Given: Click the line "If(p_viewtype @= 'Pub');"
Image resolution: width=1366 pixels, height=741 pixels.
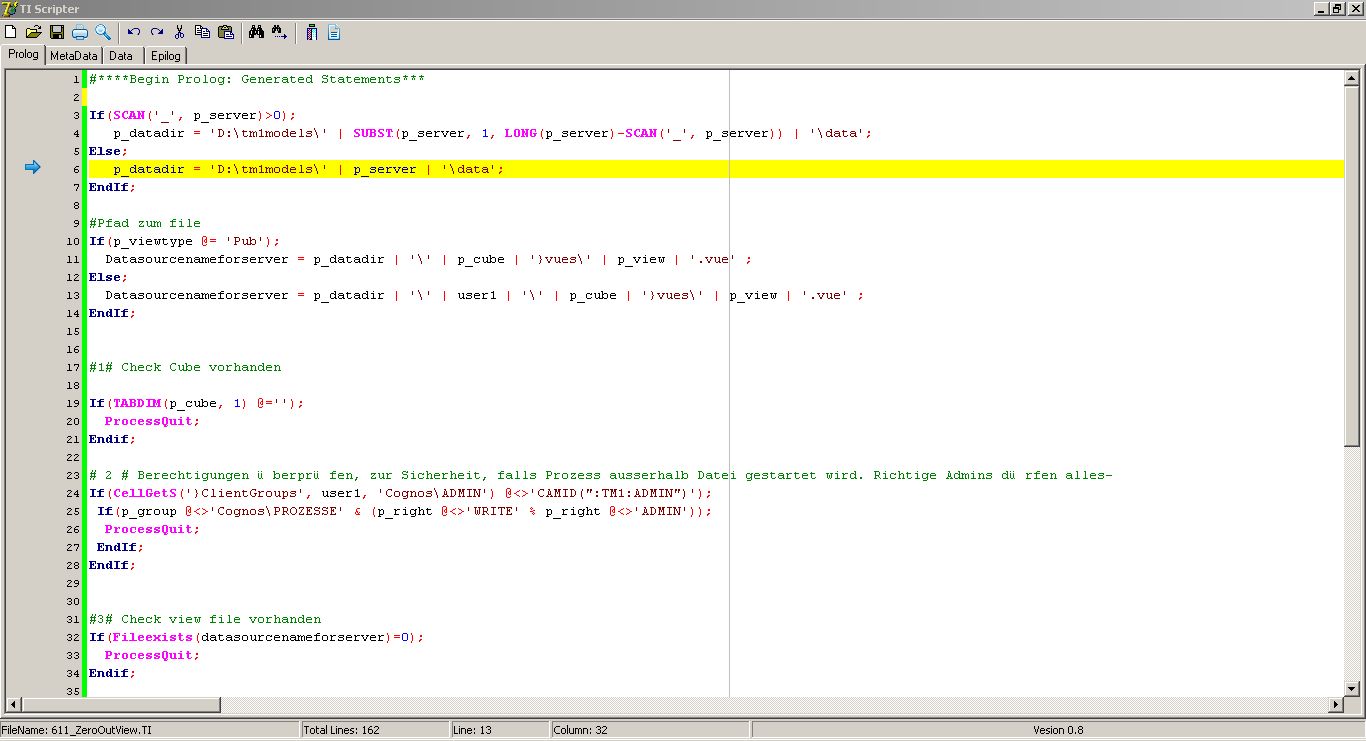Looking at the screenshot, I should pos(185,241).
